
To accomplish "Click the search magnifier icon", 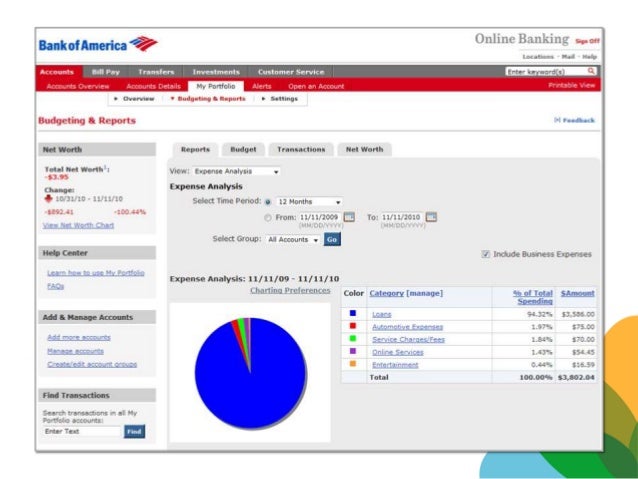I will pyautogui.click(x=591, y=71).
